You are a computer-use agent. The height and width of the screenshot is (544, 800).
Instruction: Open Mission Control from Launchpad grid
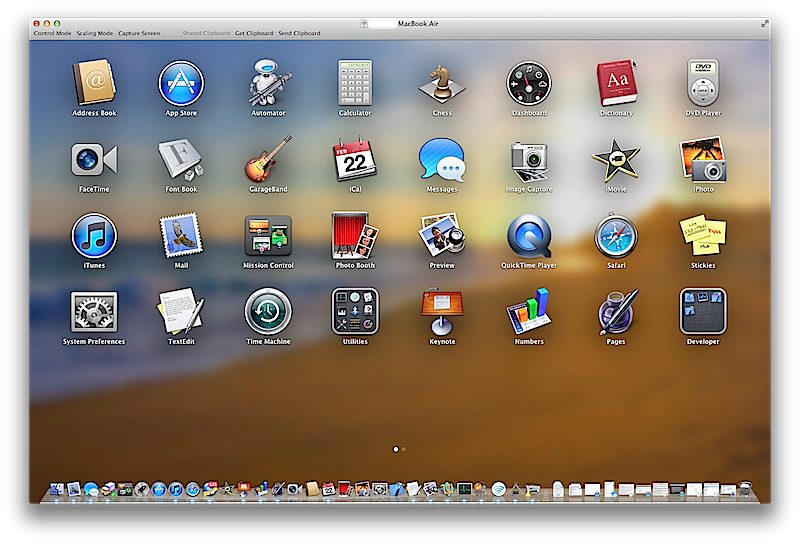click(x=268, y=235)
